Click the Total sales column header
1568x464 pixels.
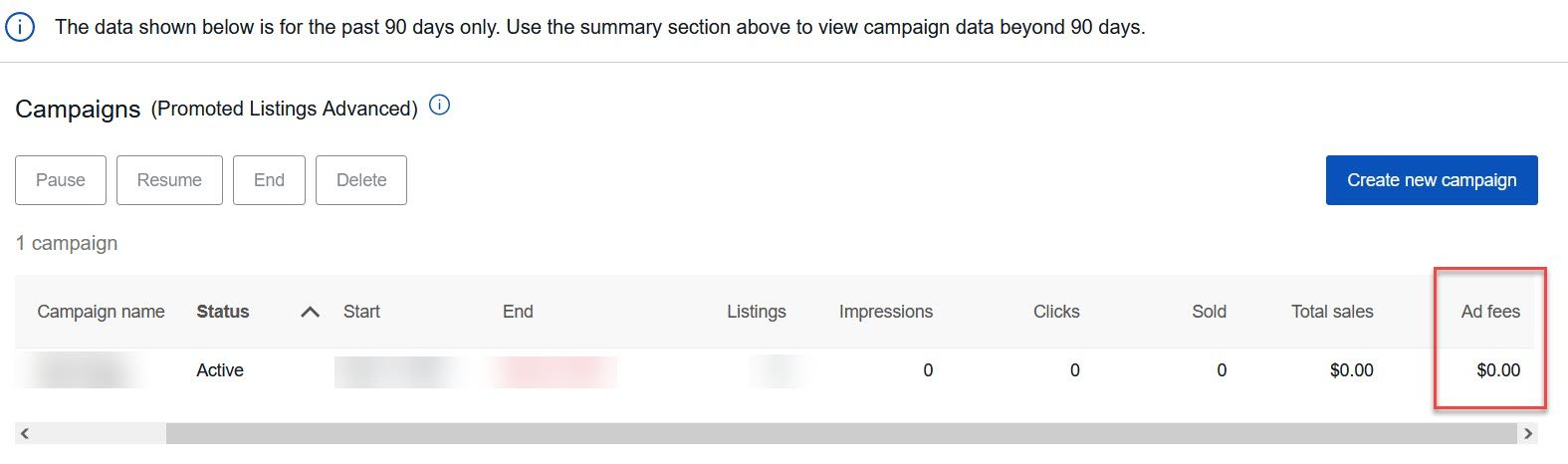click(1331, 312)
